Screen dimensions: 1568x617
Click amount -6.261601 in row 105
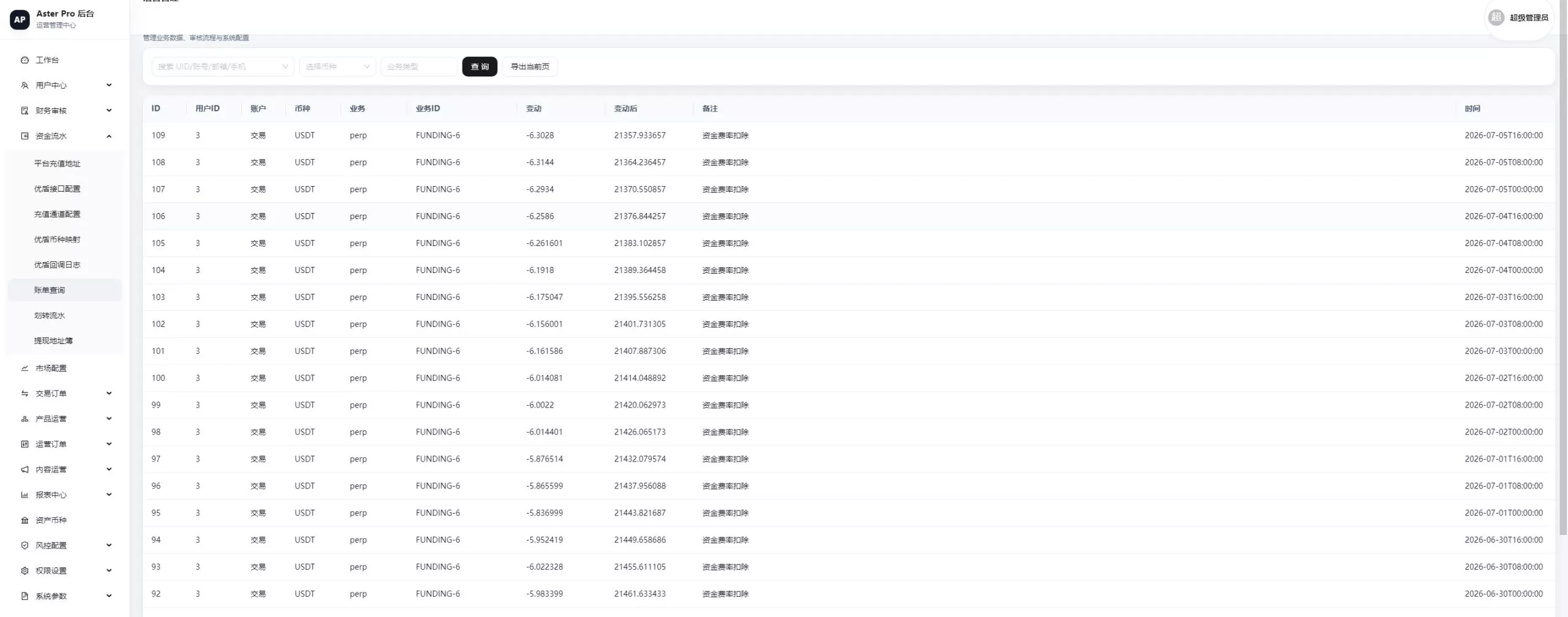544,243
